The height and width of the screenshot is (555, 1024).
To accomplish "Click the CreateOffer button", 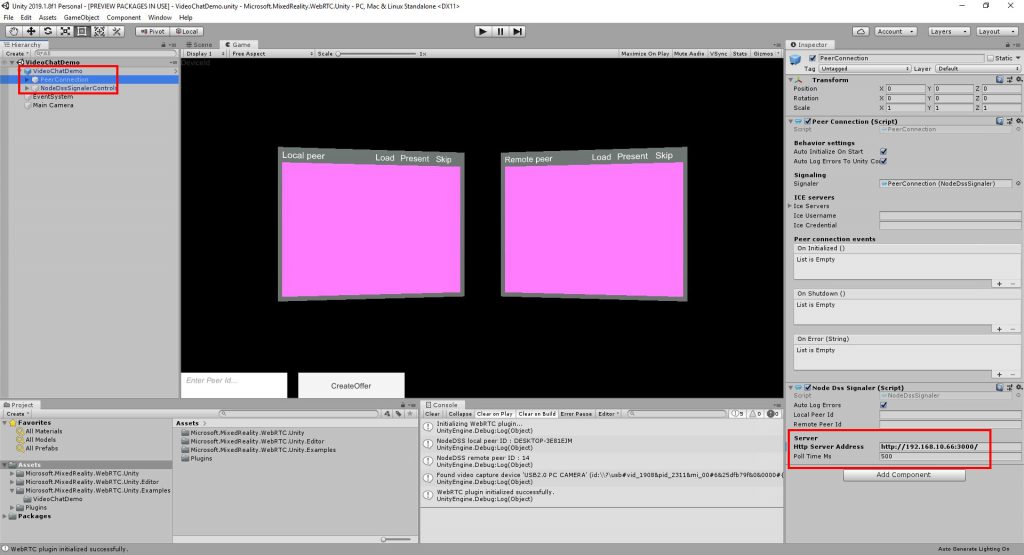I will tap(351, 385).
